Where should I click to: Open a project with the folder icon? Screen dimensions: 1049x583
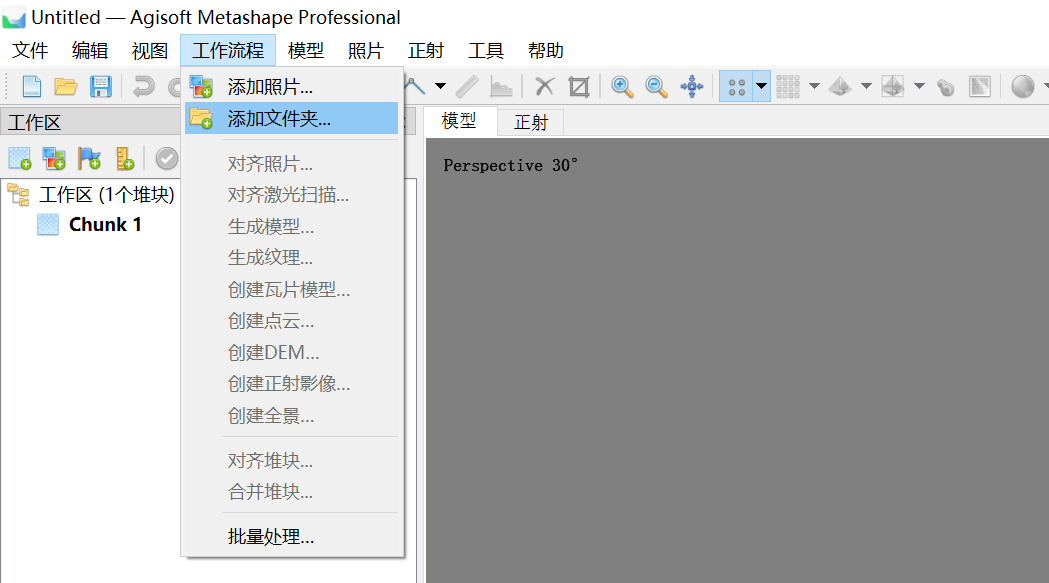click(x=64, y=87)
